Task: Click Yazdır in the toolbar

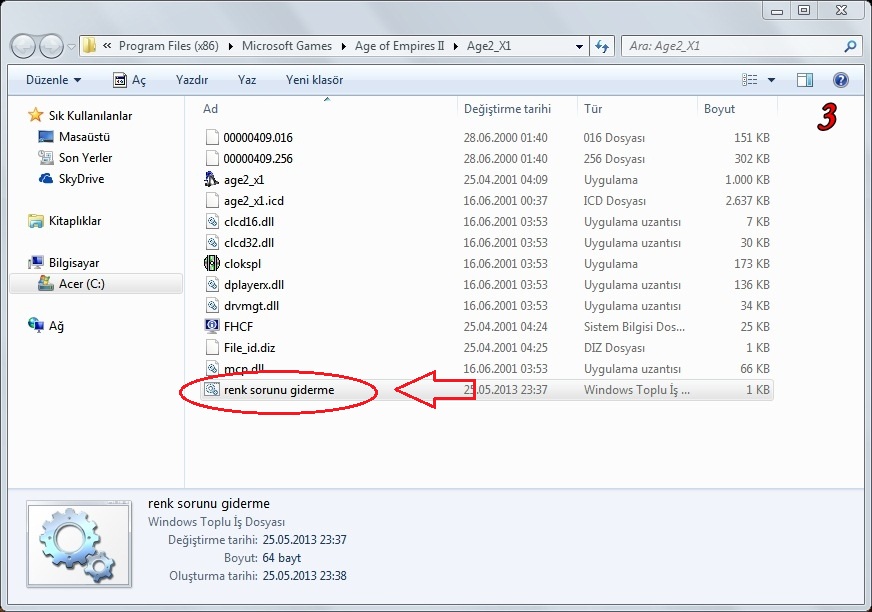Action: tap(192, 80)
